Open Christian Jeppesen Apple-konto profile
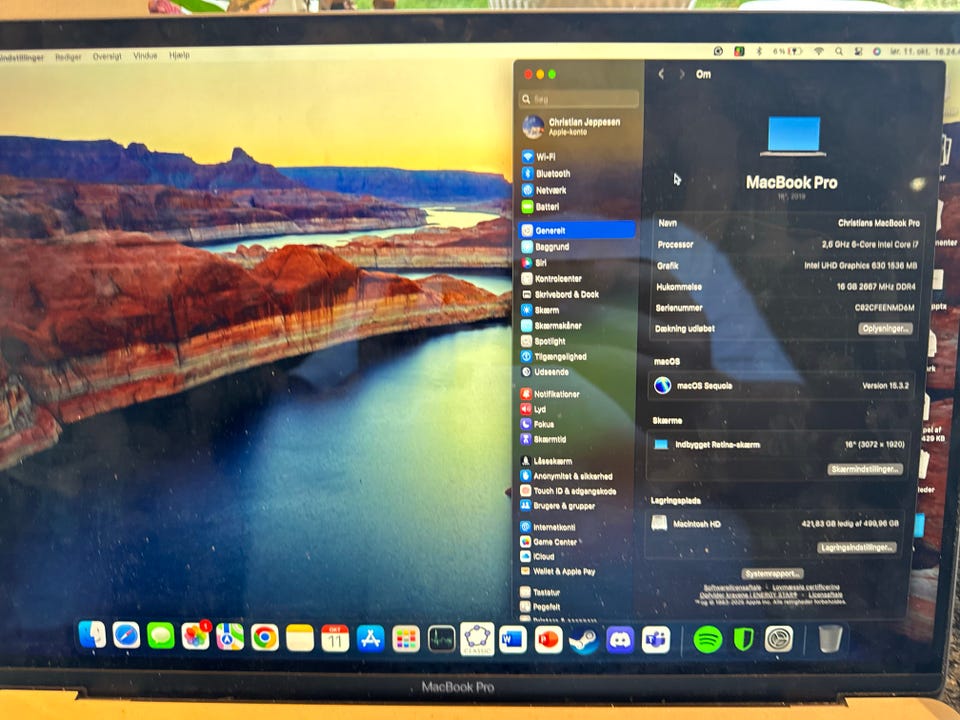Viewport: 960px width, 720px height. [x=572, y=126]
